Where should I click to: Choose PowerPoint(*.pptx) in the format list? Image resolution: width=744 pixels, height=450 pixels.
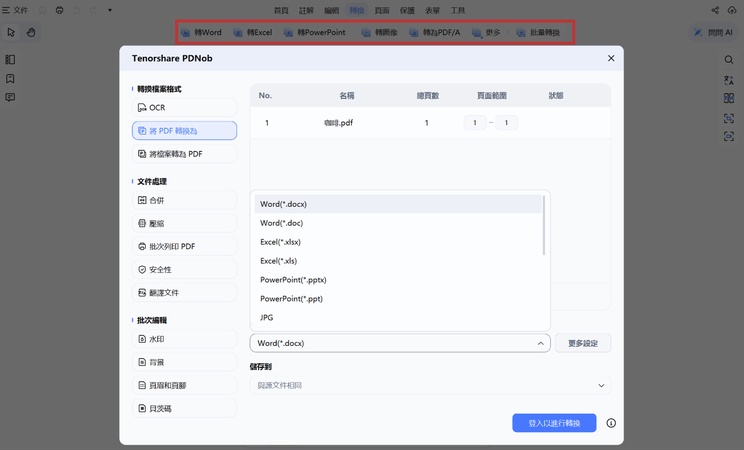pos(398,280)
